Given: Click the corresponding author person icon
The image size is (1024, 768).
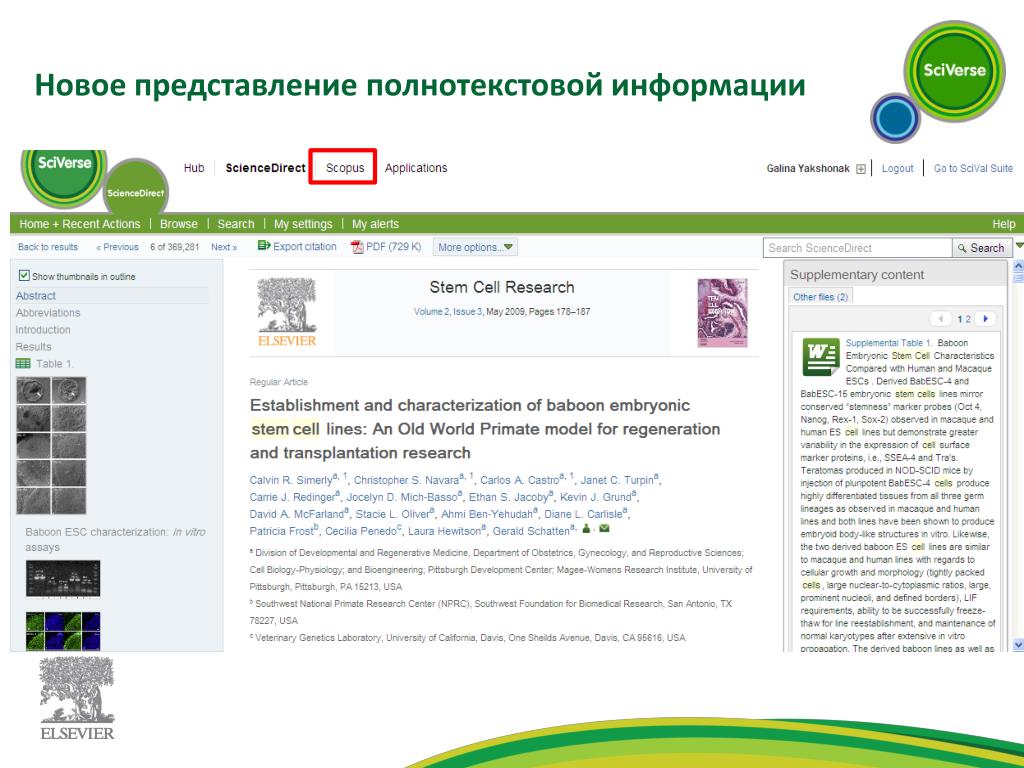Looking at the screenshot, I should pyautogui.click(x=586, y=529).
